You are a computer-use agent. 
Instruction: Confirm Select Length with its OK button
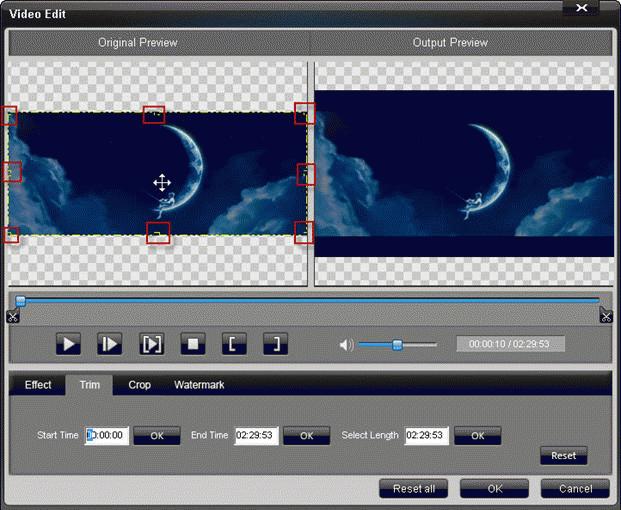coord(477,436)
